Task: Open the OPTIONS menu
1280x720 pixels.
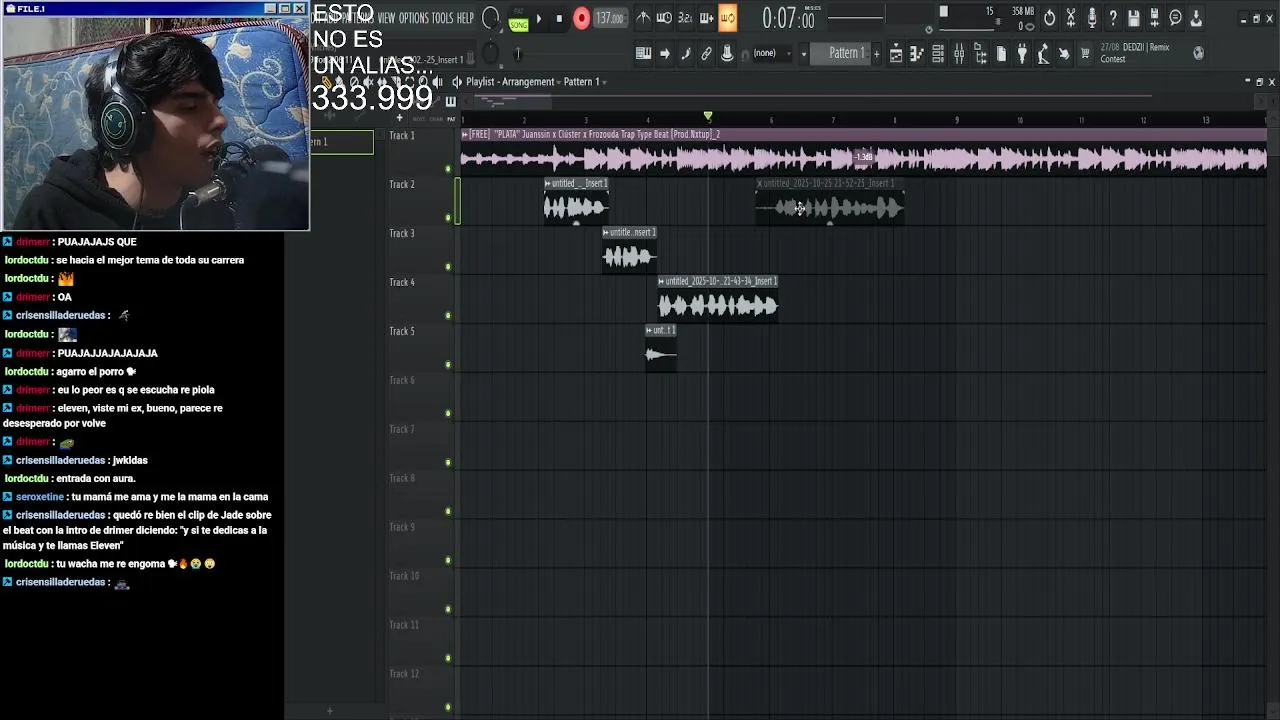Action: pos(413,18)
